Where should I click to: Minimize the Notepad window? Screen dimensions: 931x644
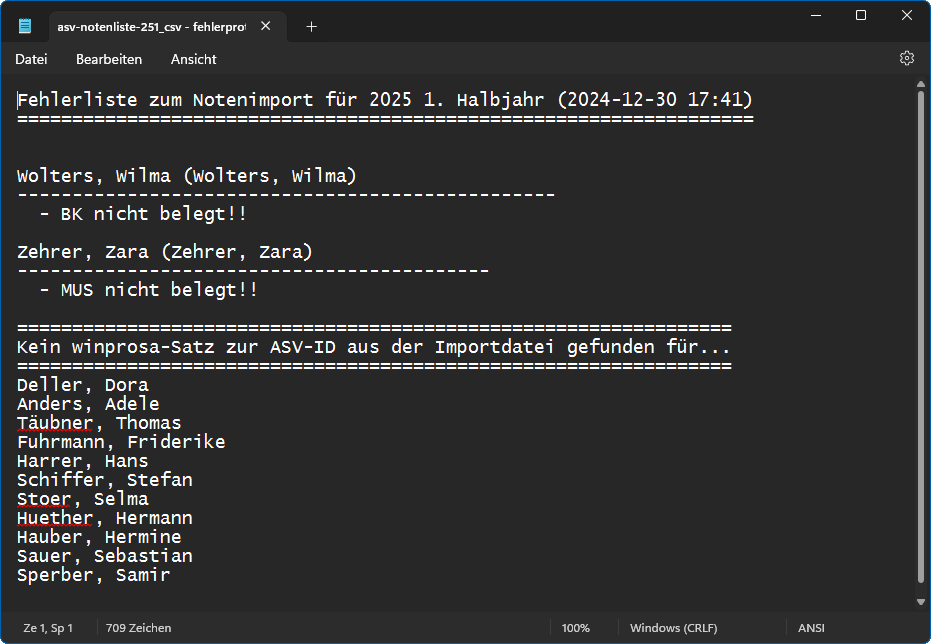[814, 16]
